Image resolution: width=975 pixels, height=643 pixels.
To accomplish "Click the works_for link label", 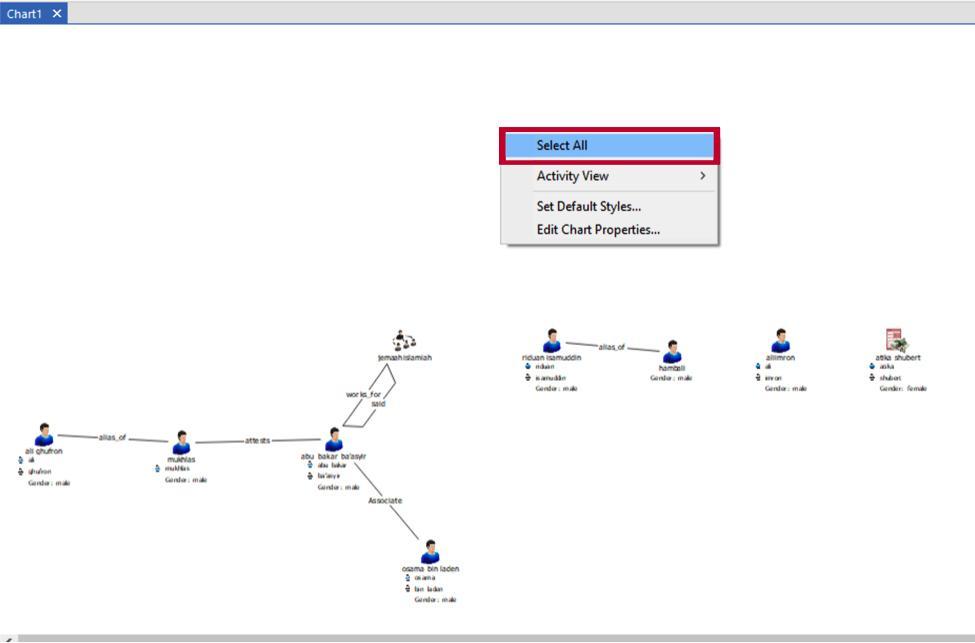I will (363, 394).
